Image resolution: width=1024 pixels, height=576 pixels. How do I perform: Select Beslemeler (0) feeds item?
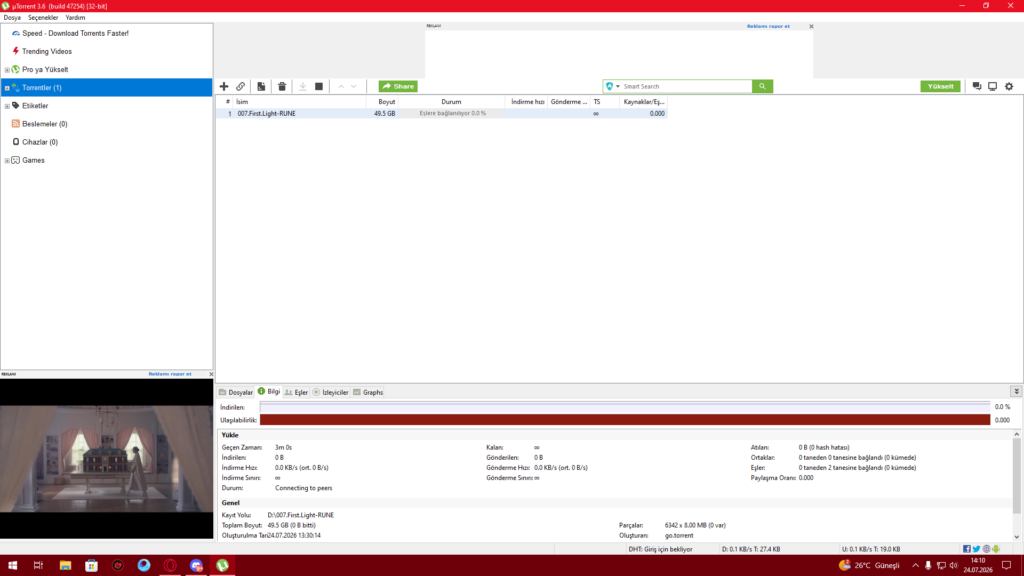(x=44, y=124)
